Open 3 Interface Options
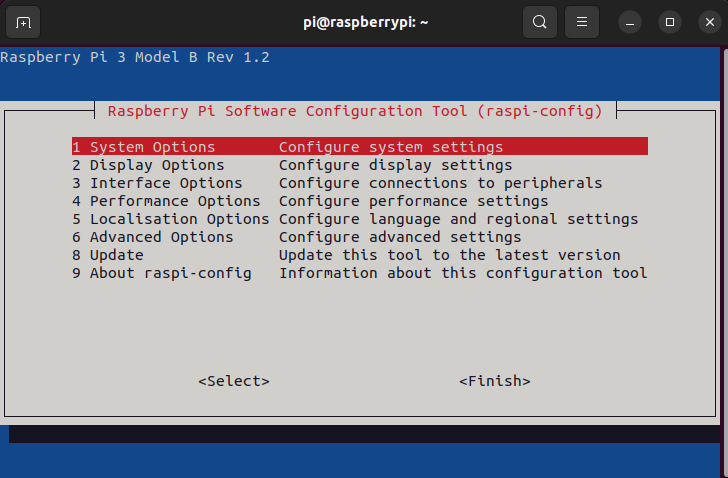The height and width of the screenshot is (478, 728). pyautogui.click(x=157, y=183)
